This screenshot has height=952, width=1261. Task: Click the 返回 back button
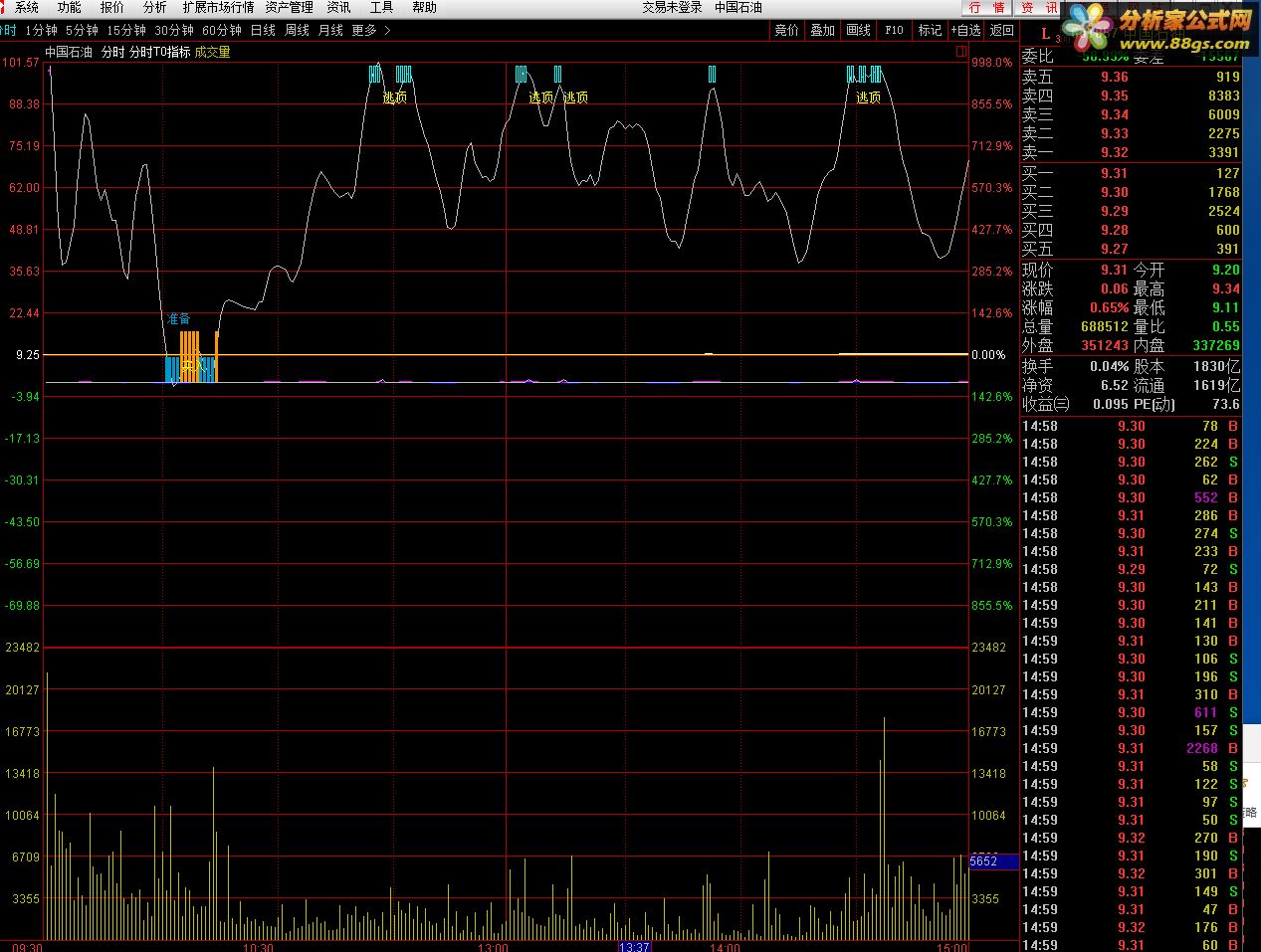tap(1001, 31)
